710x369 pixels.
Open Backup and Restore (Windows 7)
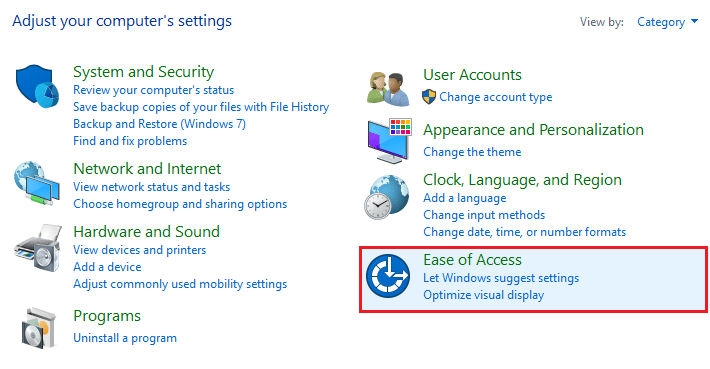pyautogui.click(x=159, y=124)
